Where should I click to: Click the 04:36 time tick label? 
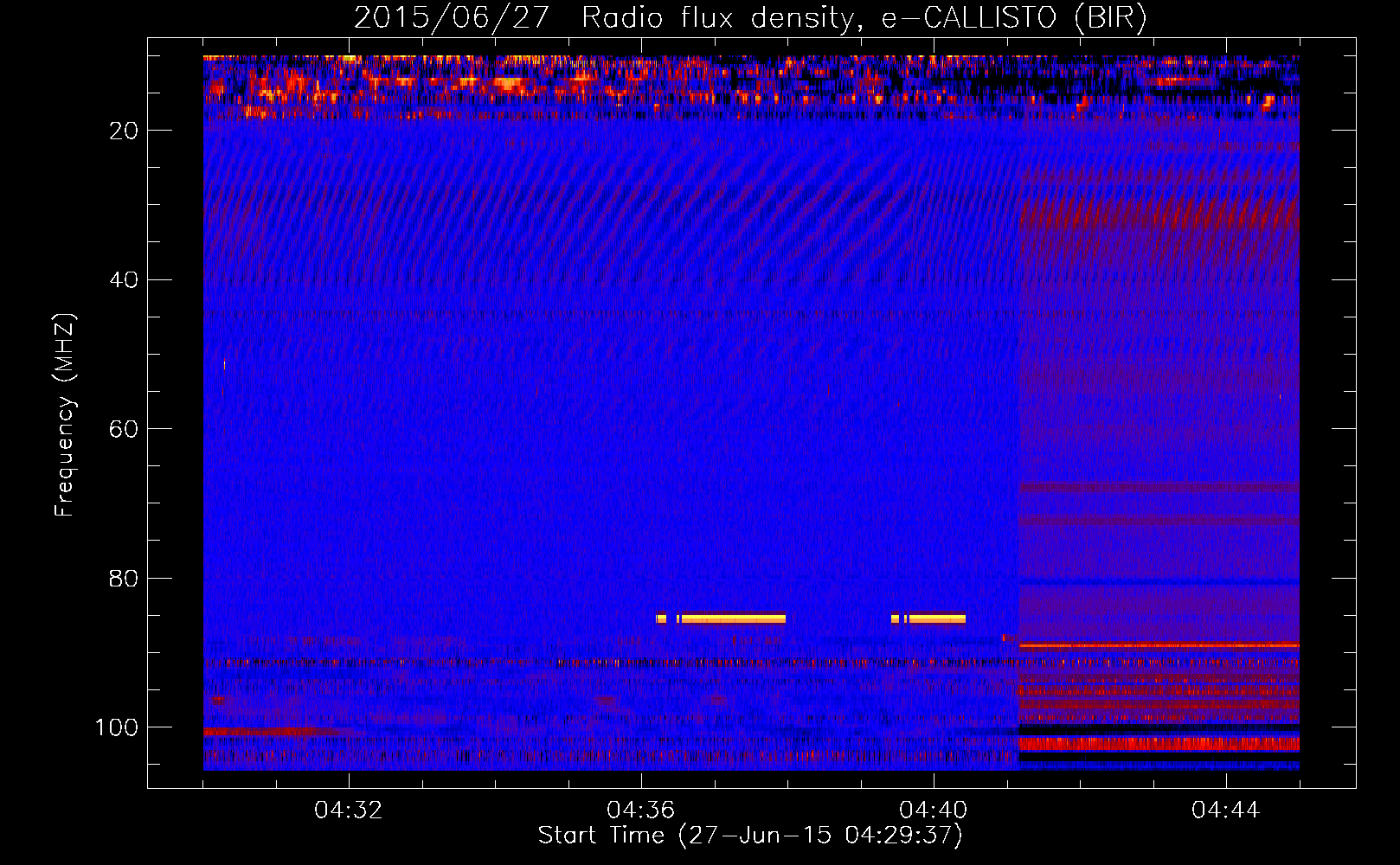tap(641, 811)
